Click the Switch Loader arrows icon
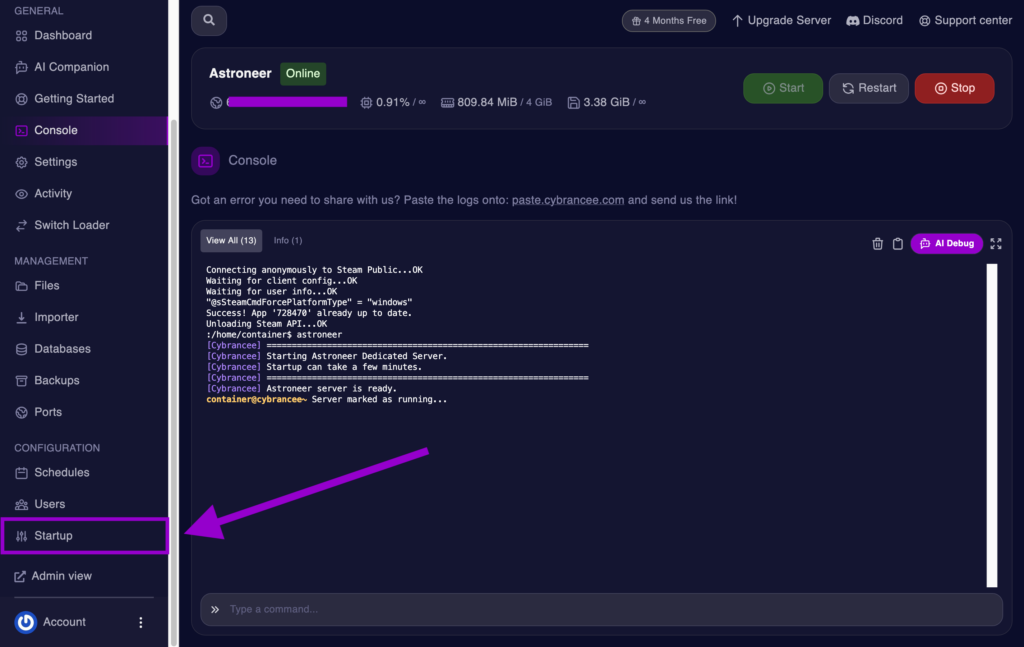Screen dimensions: 1024x647 click(22, 225)
